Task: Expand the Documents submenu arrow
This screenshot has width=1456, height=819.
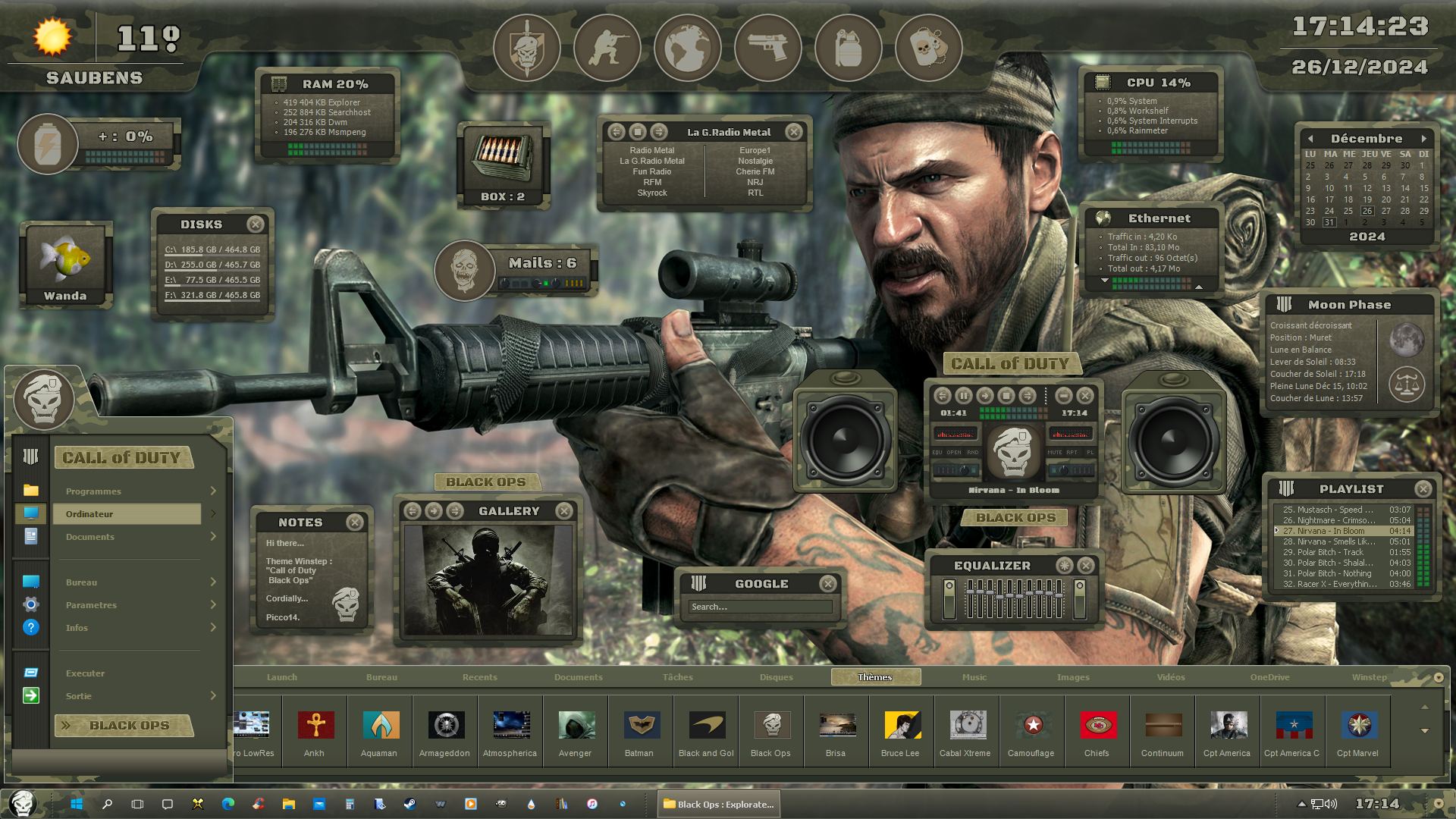Action: (213, 537)
